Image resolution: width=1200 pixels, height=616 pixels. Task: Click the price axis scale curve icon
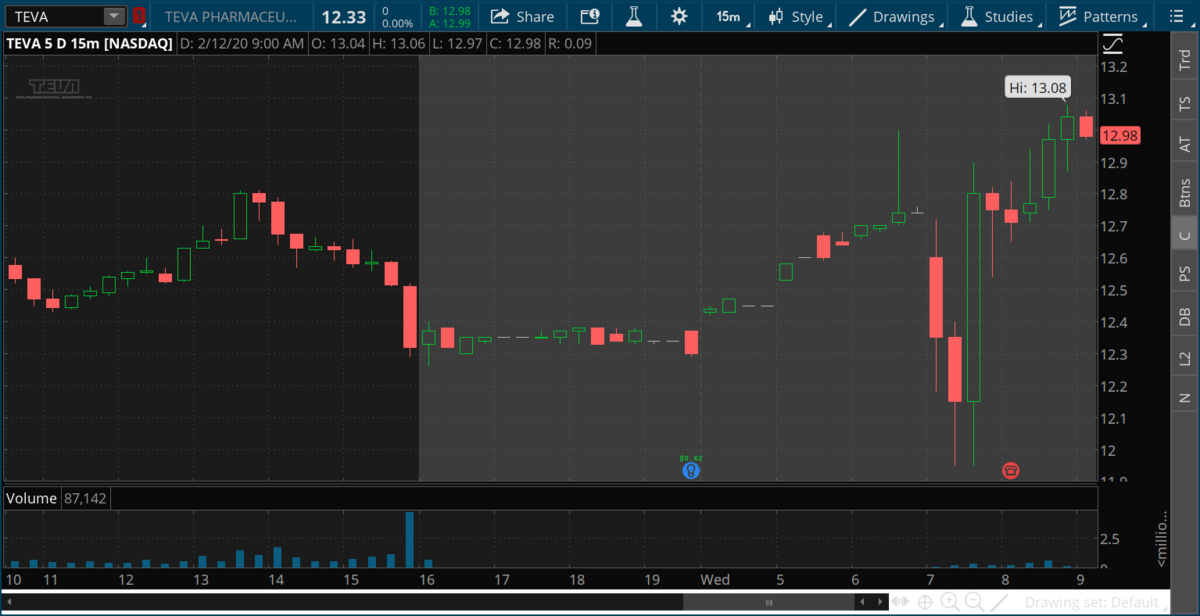(x=1113, y=44)
